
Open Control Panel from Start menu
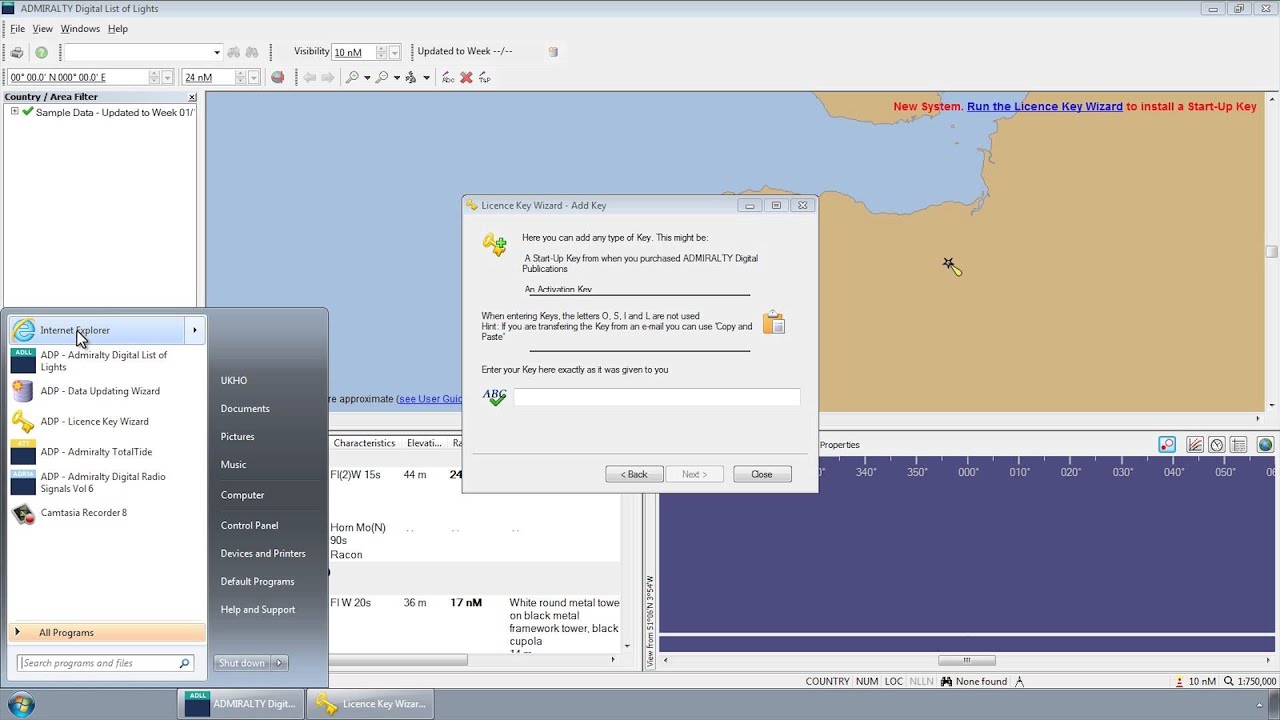point(250,525)
